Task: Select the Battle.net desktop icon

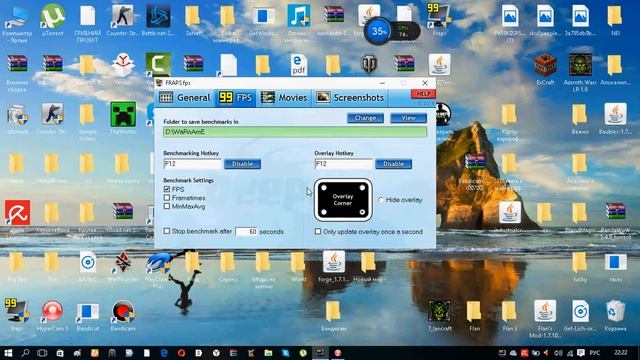Action: [x=158, y=20]
